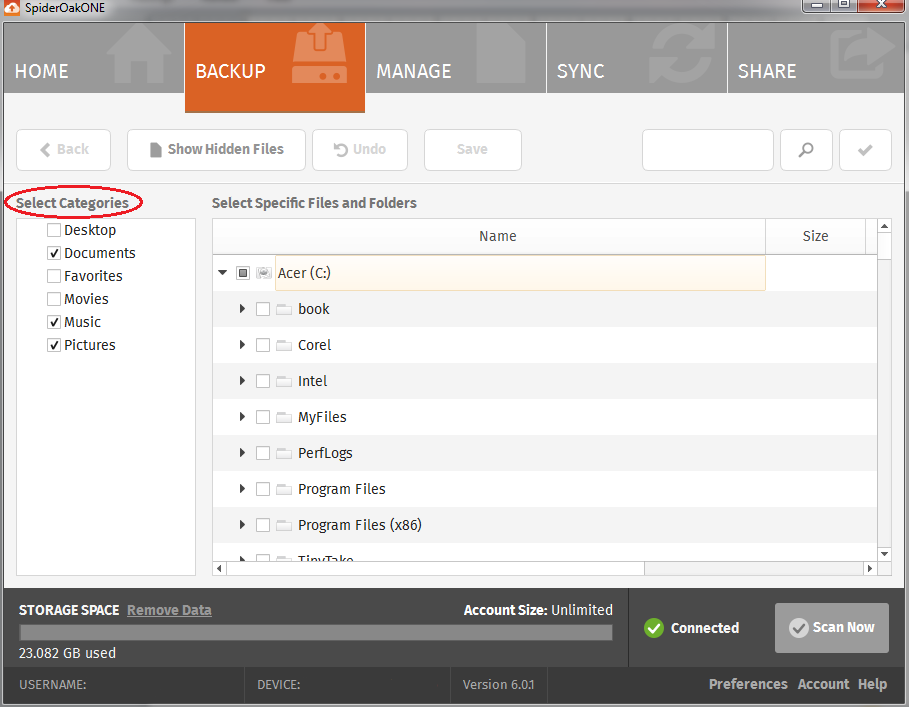The width and height of the screenshot is (909, 707).
Task: Open the Help link
Action: click(872, 684)
